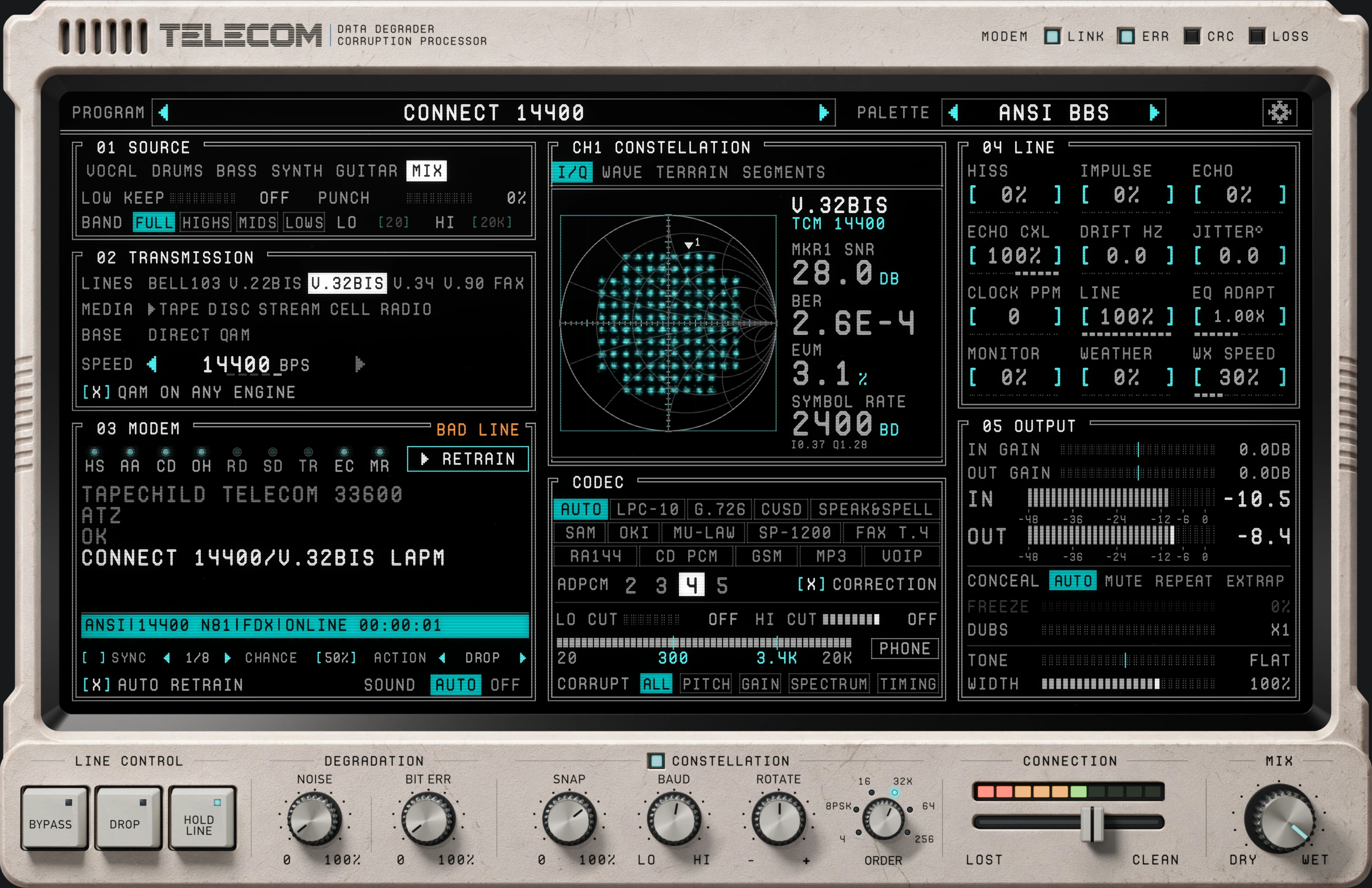Step sync rate up from 1/8
The height and width of the screenshot is (888, 1372).
227,658
